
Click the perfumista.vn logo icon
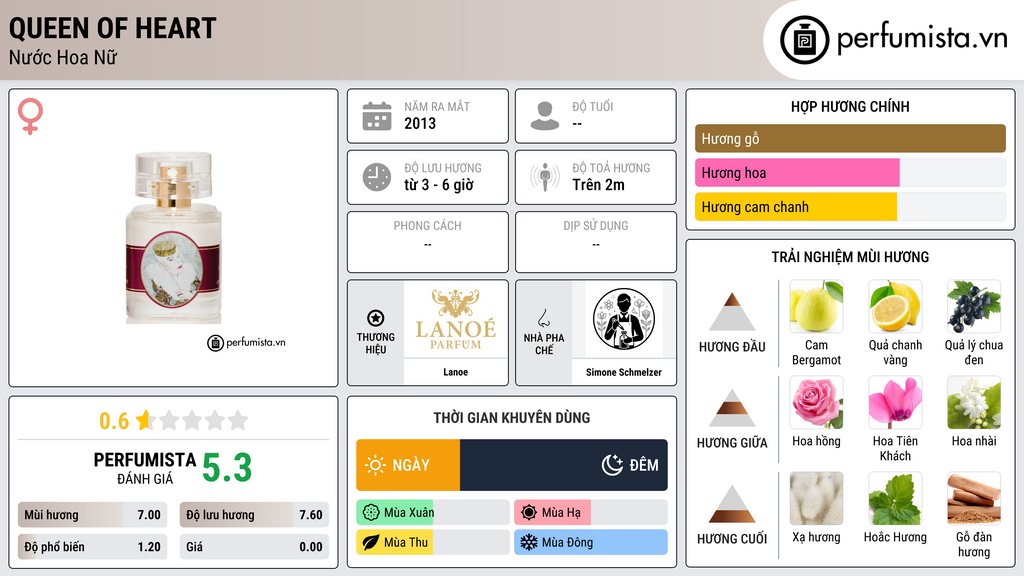[804, 40]
